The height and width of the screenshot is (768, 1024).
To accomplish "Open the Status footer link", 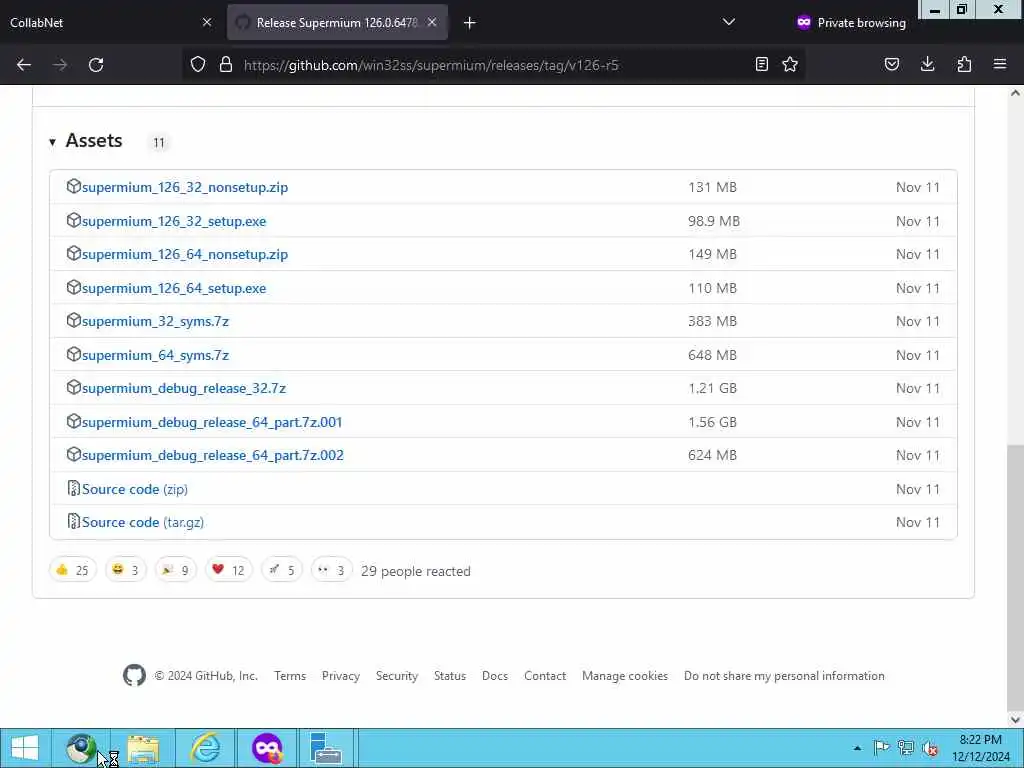I will pos(450,676).
